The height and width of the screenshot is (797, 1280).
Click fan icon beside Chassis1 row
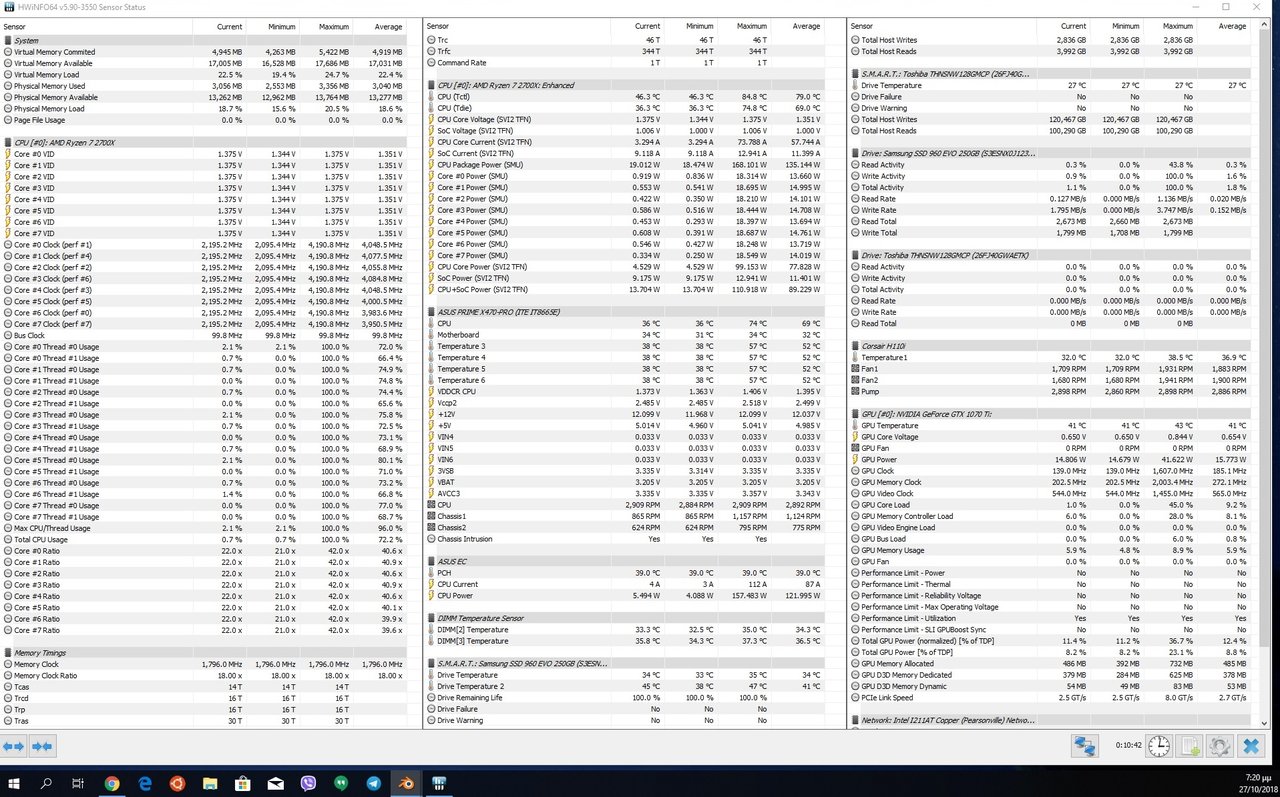click(431, 516)
